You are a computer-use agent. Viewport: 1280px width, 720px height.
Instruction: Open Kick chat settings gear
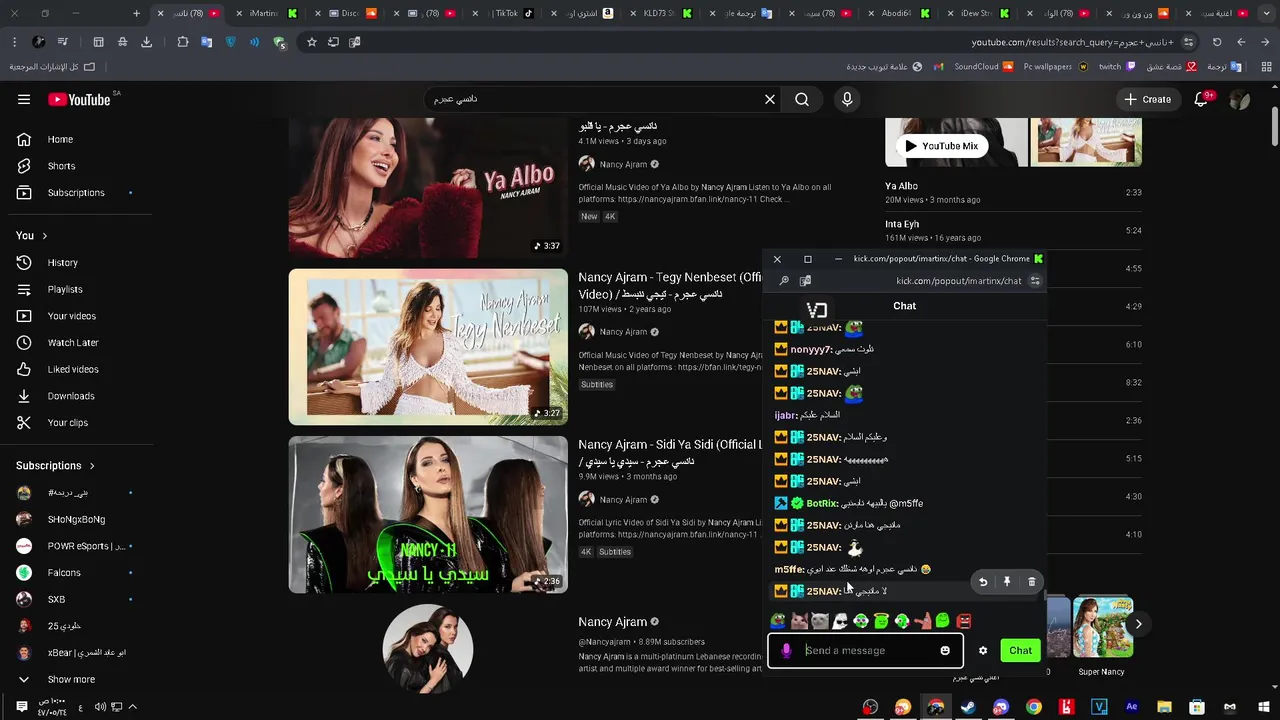[983, 651]
